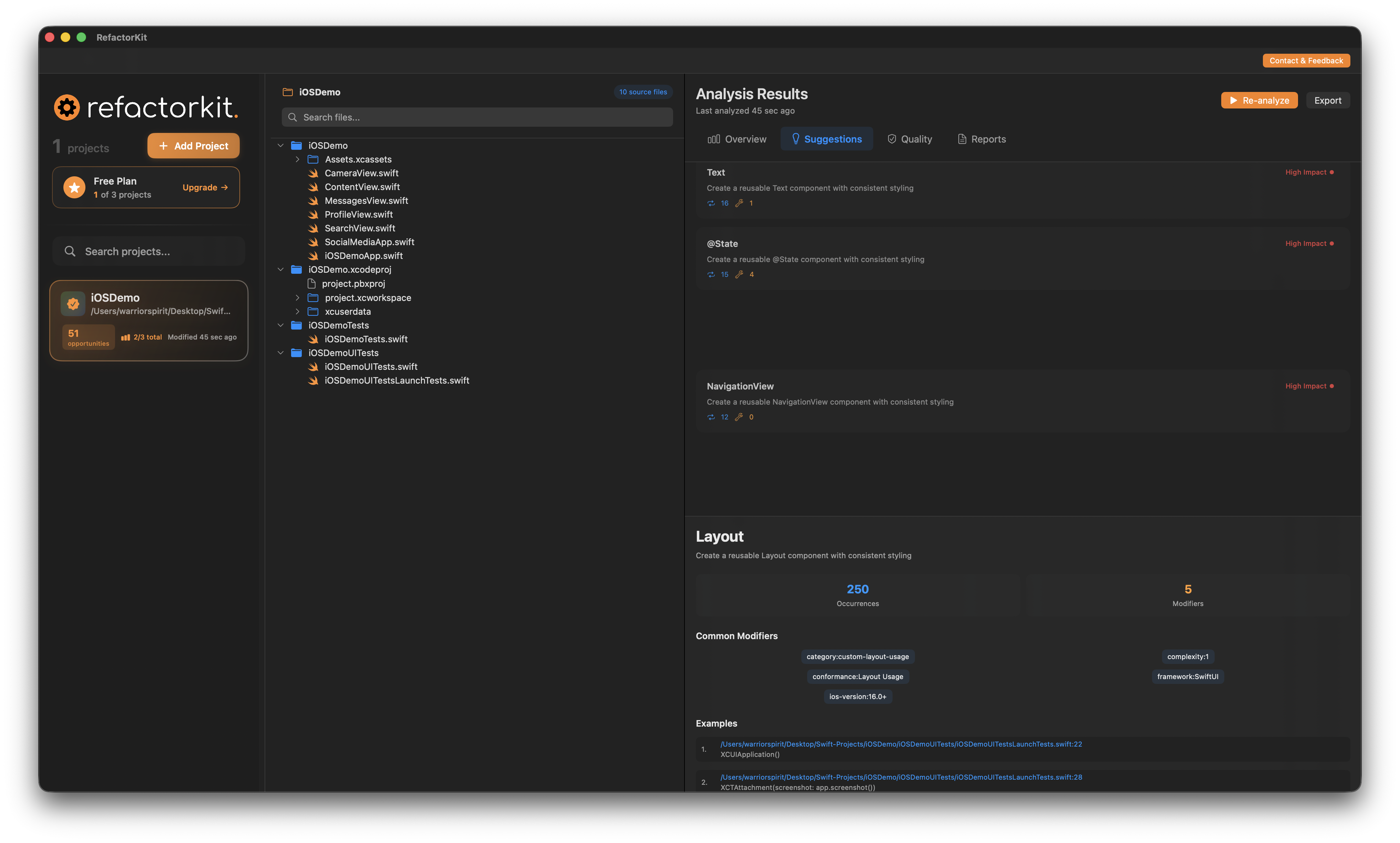Click the framework:SwiftUI tag
Image resolution: width=1400 pixels, height=843 pixels.
[1187, 677]
